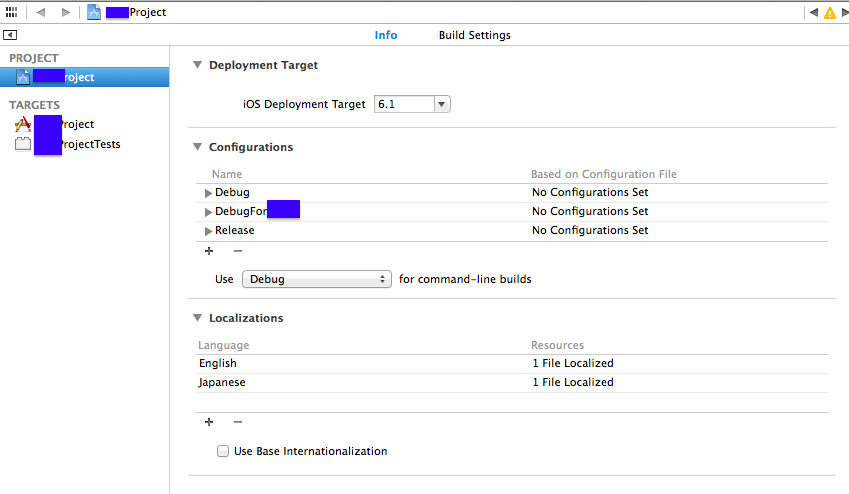The width and height of the screenshot is (849, 494).
Task: Enable Use Base Internationalization checkbox
Action: pyautogui.click(x=223, y=451)
